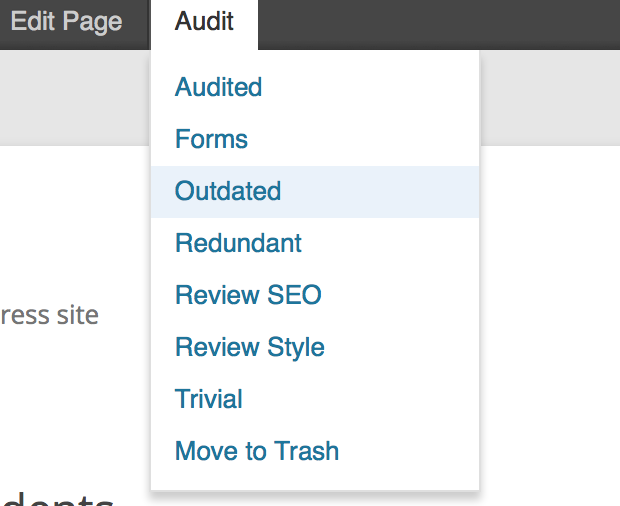Mark page as Audited
This screenshot has width=620, height=506.
[315, 87]
